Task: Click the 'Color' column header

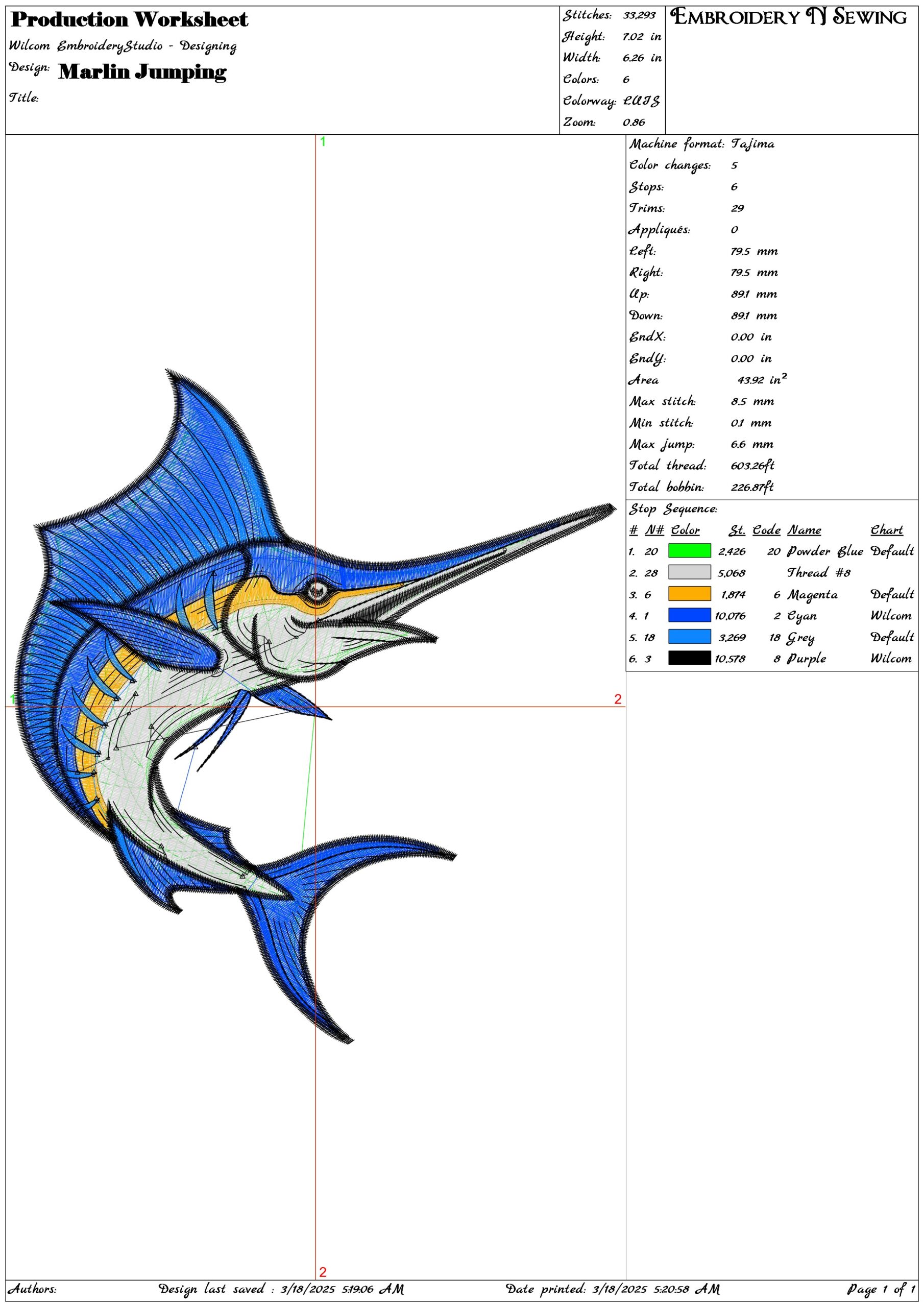Action: click(x=685, y=530)
